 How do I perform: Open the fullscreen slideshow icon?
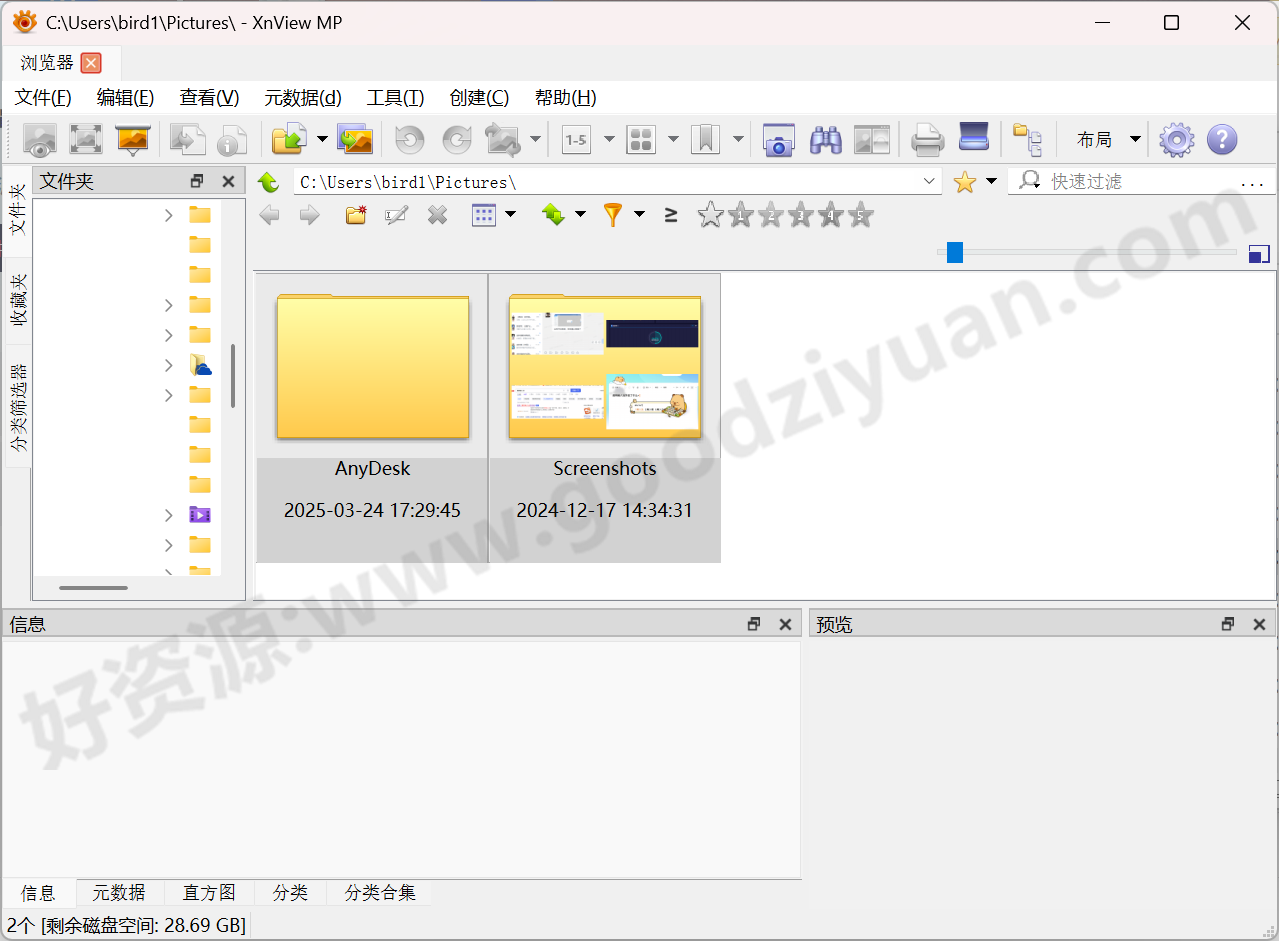[x=132, y=140]
